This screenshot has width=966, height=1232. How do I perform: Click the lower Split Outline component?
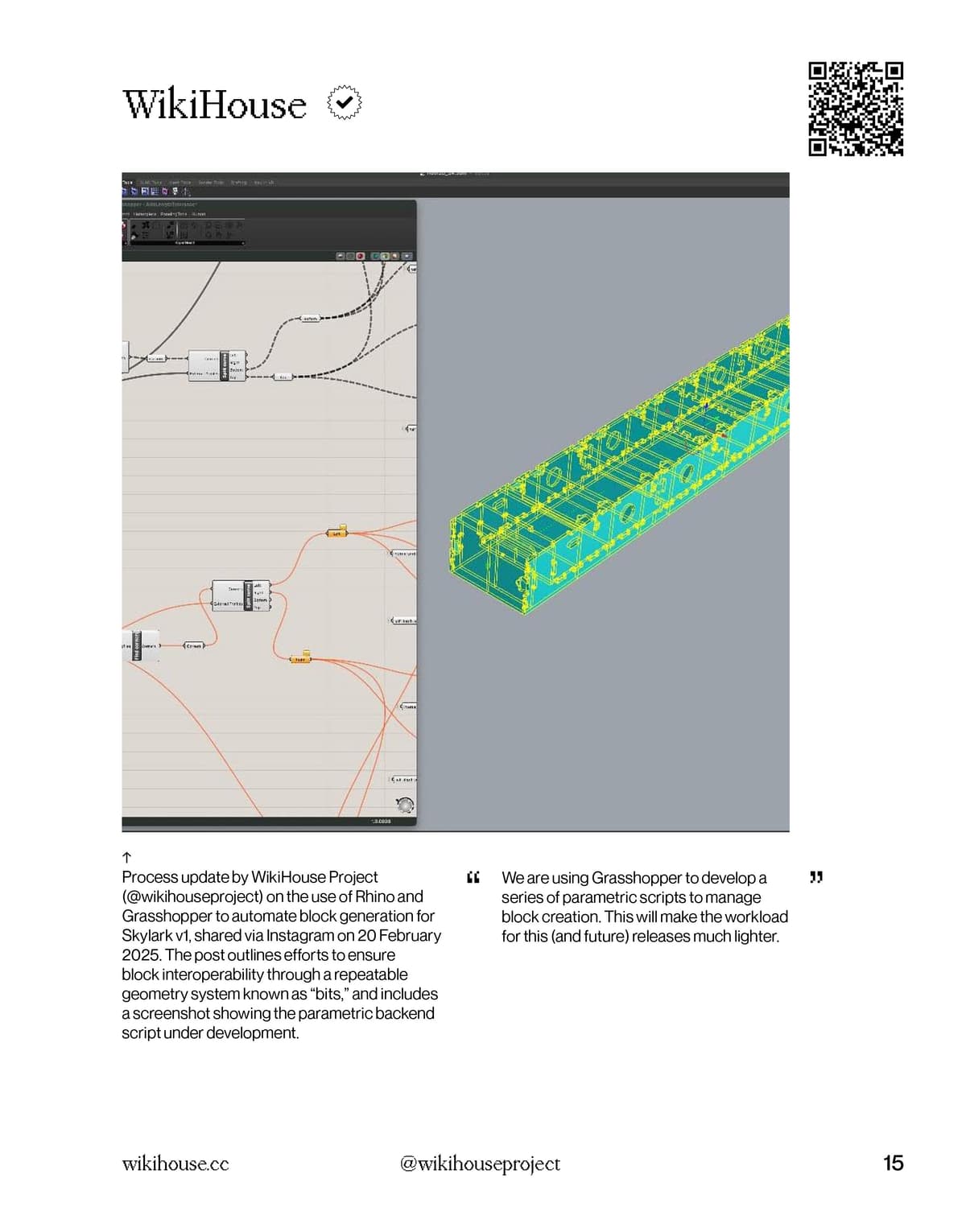click(241, 596)
